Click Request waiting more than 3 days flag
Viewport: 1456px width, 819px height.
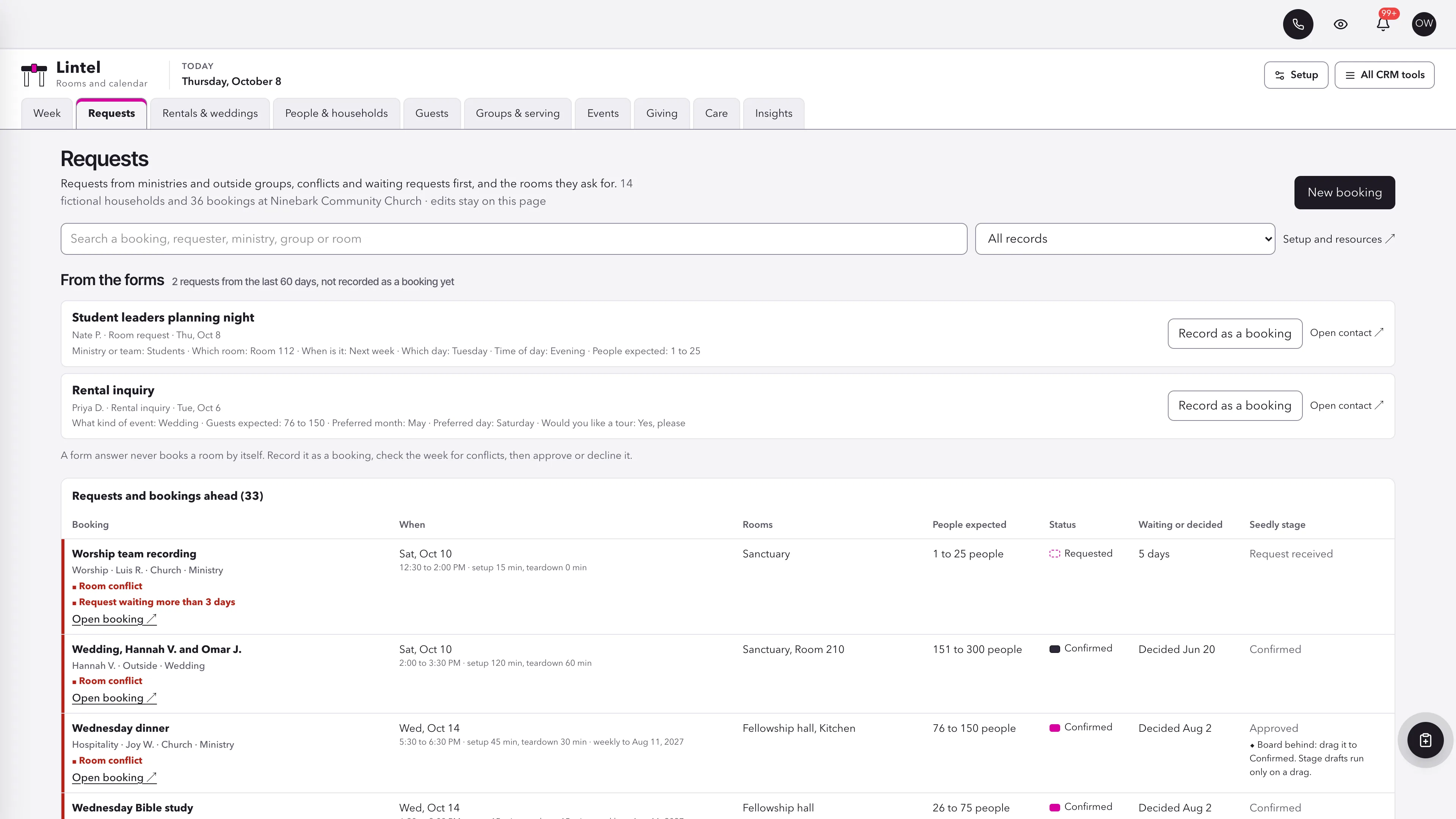pyautogui.click(x=154, y=602)
